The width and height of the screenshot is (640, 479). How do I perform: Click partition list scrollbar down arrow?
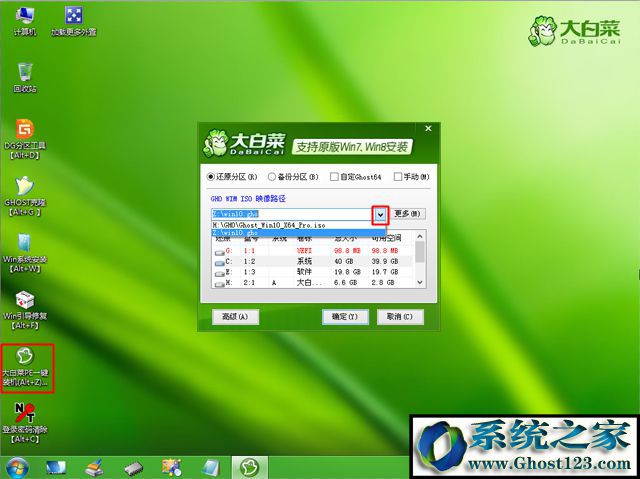tap(420, 282)
